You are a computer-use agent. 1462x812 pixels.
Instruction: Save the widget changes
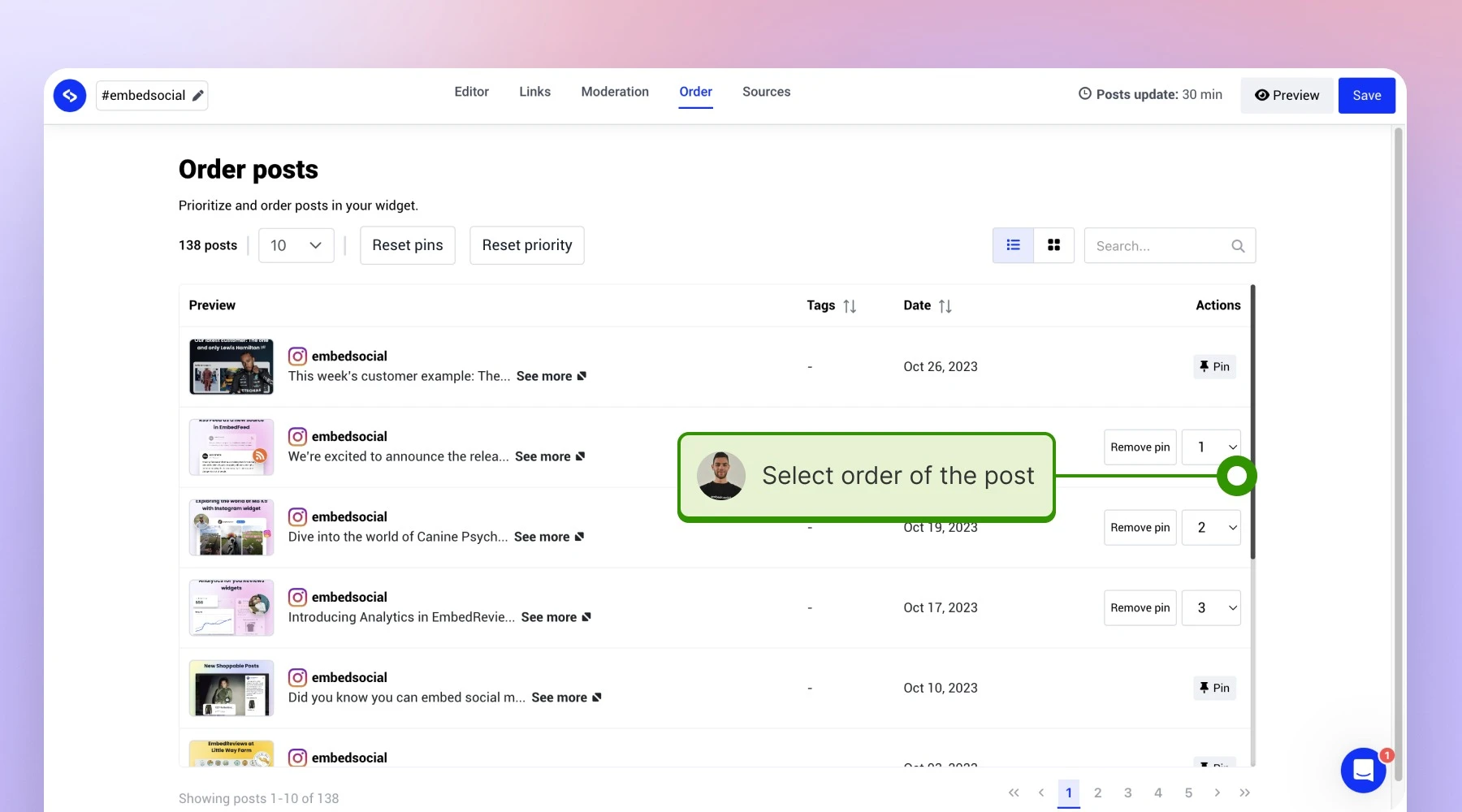pos(1367,96)
